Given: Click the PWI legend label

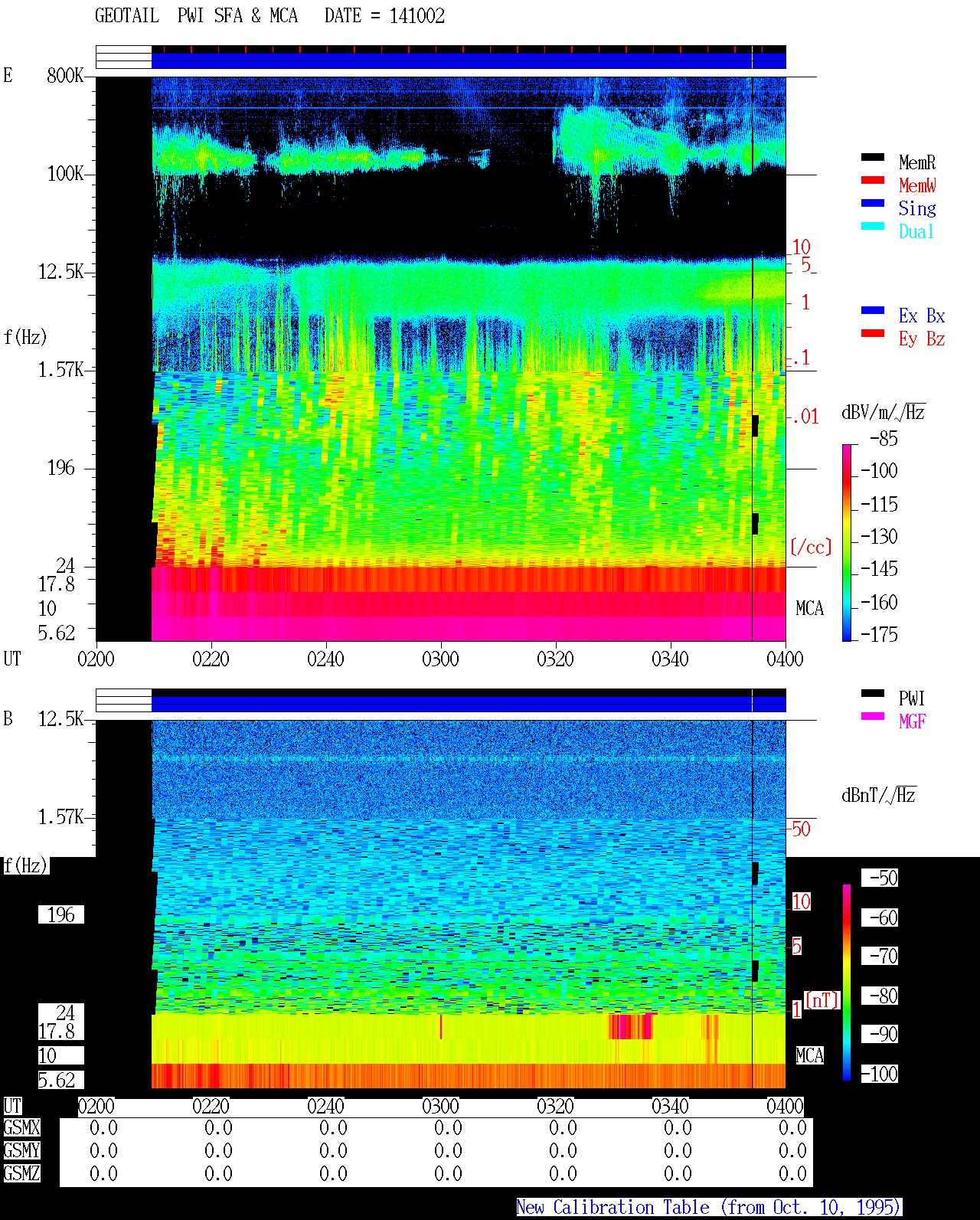Looking at the screenshot, I should [x=912, y=698].
